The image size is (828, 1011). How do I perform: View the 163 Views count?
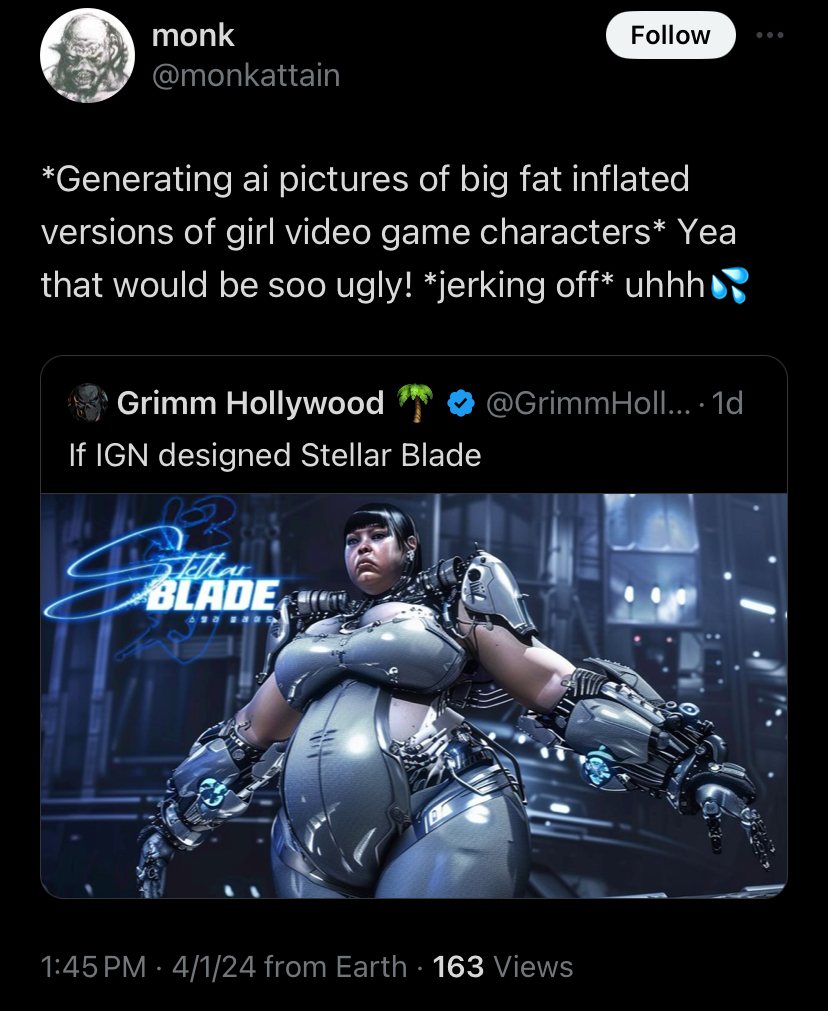(x=502, y=967)
